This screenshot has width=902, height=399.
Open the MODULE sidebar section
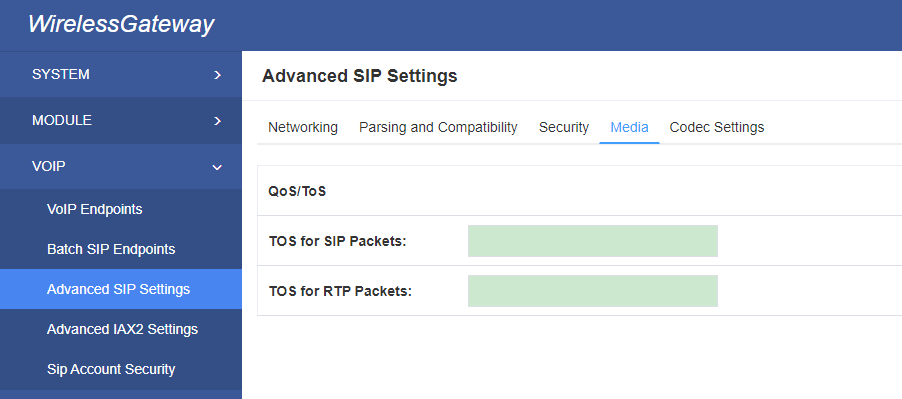click(121, 120)
